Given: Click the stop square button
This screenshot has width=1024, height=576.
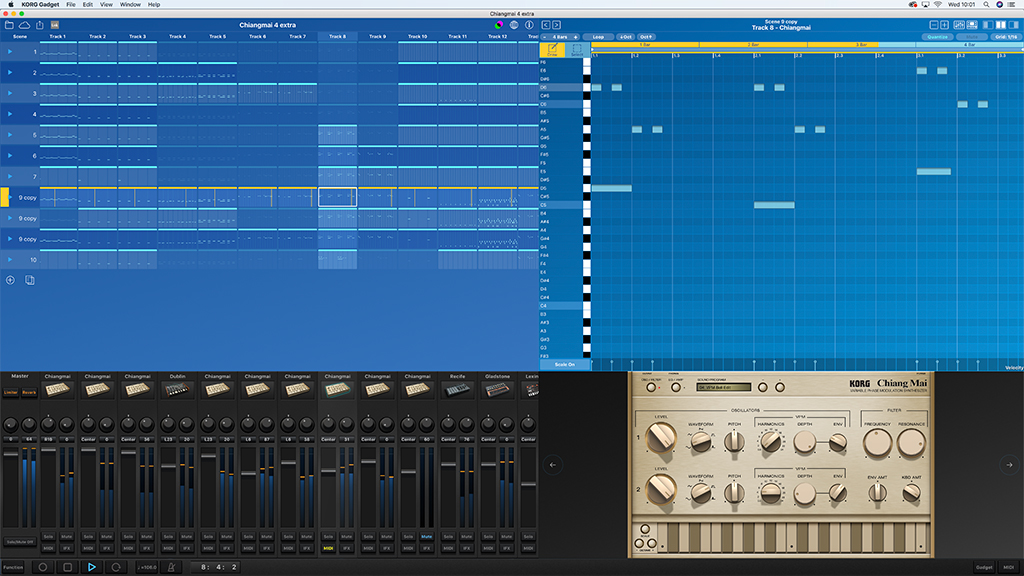Looking at the screenshot, I should point(67,567).
